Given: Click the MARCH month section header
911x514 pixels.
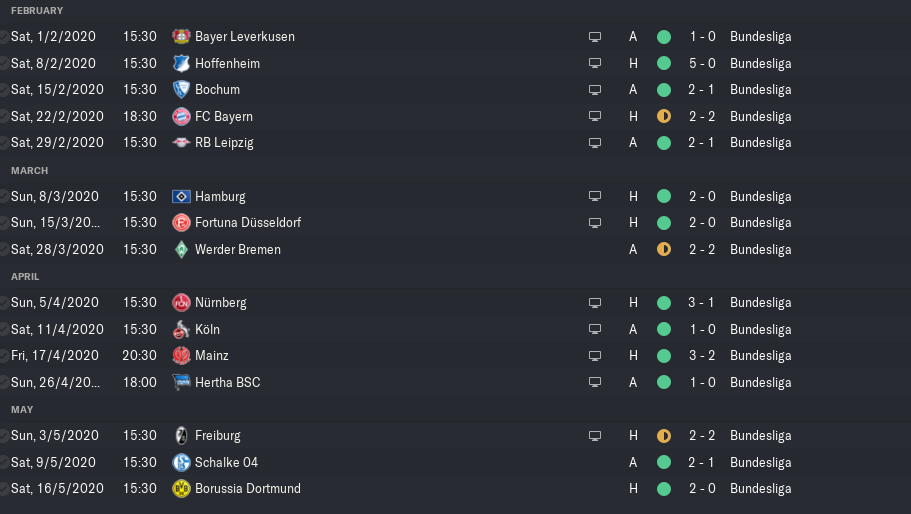Looking at the screenshot, I should (x=29, y=171).
